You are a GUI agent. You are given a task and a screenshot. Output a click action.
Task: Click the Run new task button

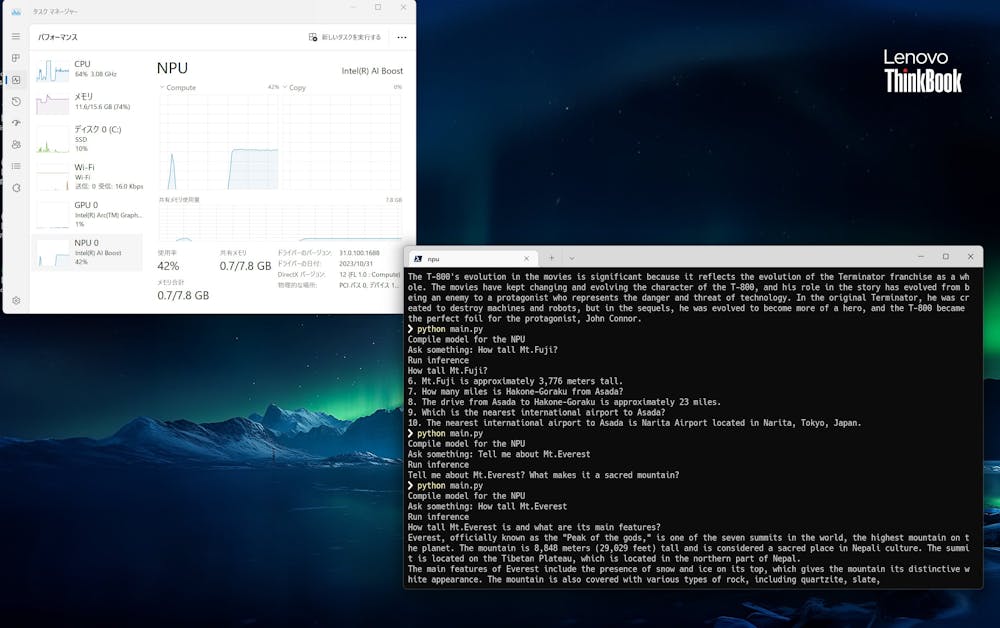click(x=344, y=37)
